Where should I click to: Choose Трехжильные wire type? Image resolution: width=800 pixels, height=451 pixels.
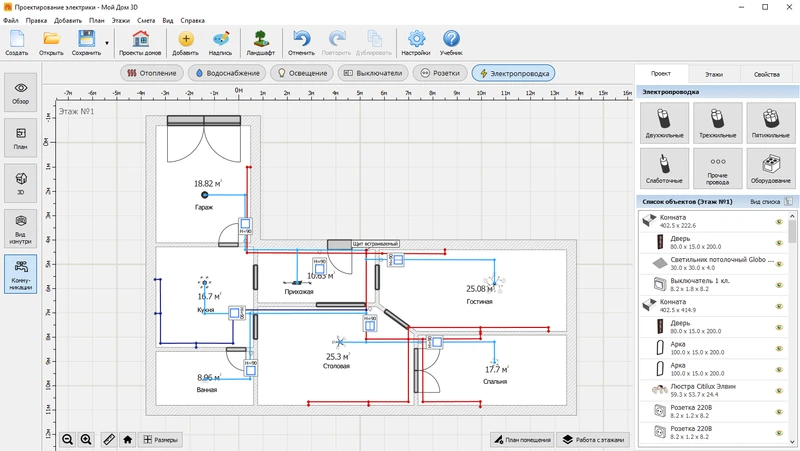click(717, 122)
